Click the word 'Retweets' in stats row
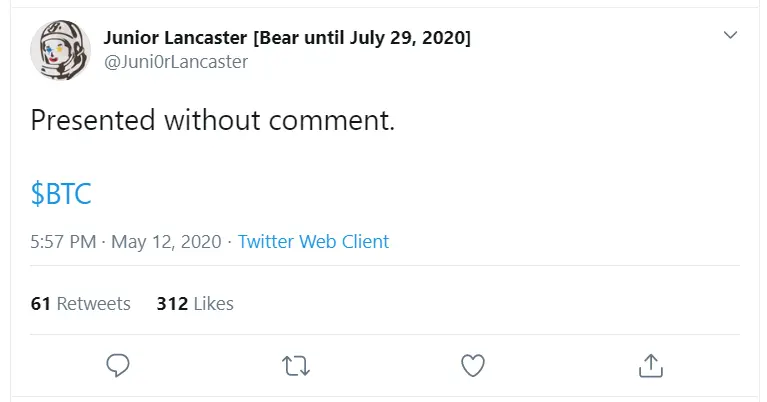The height and width of the screenshot is (402, 767). [x=93, y=304]
